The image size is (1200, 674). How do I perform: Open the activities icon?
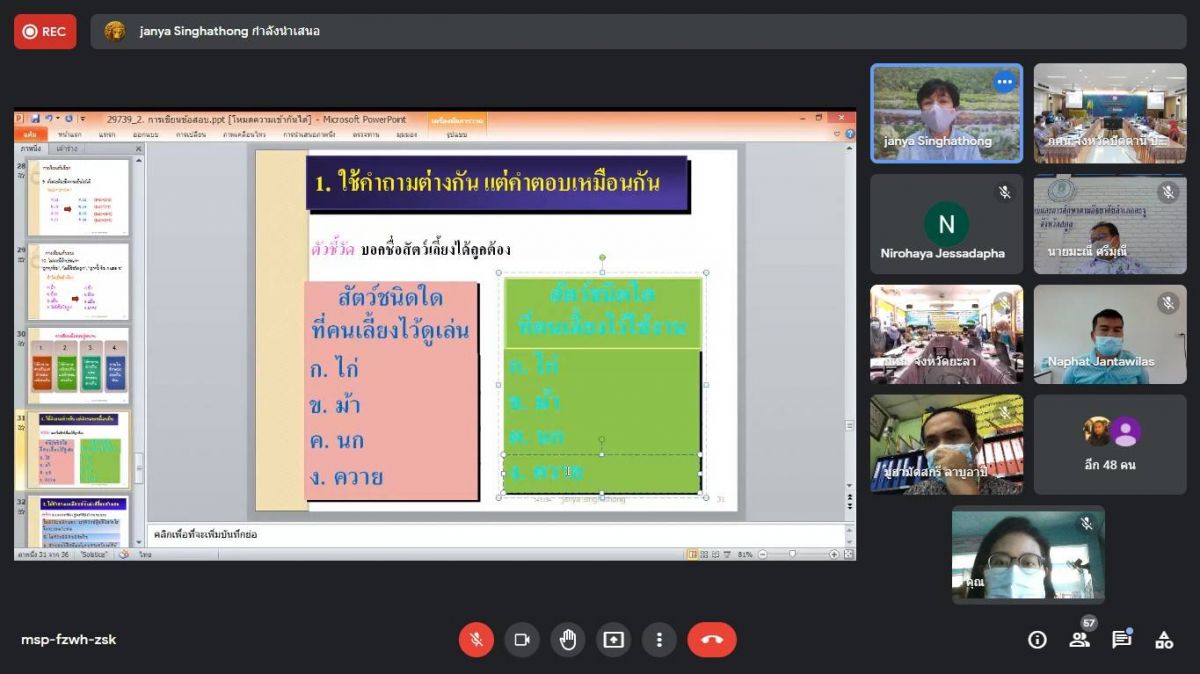coord(1164,640)
